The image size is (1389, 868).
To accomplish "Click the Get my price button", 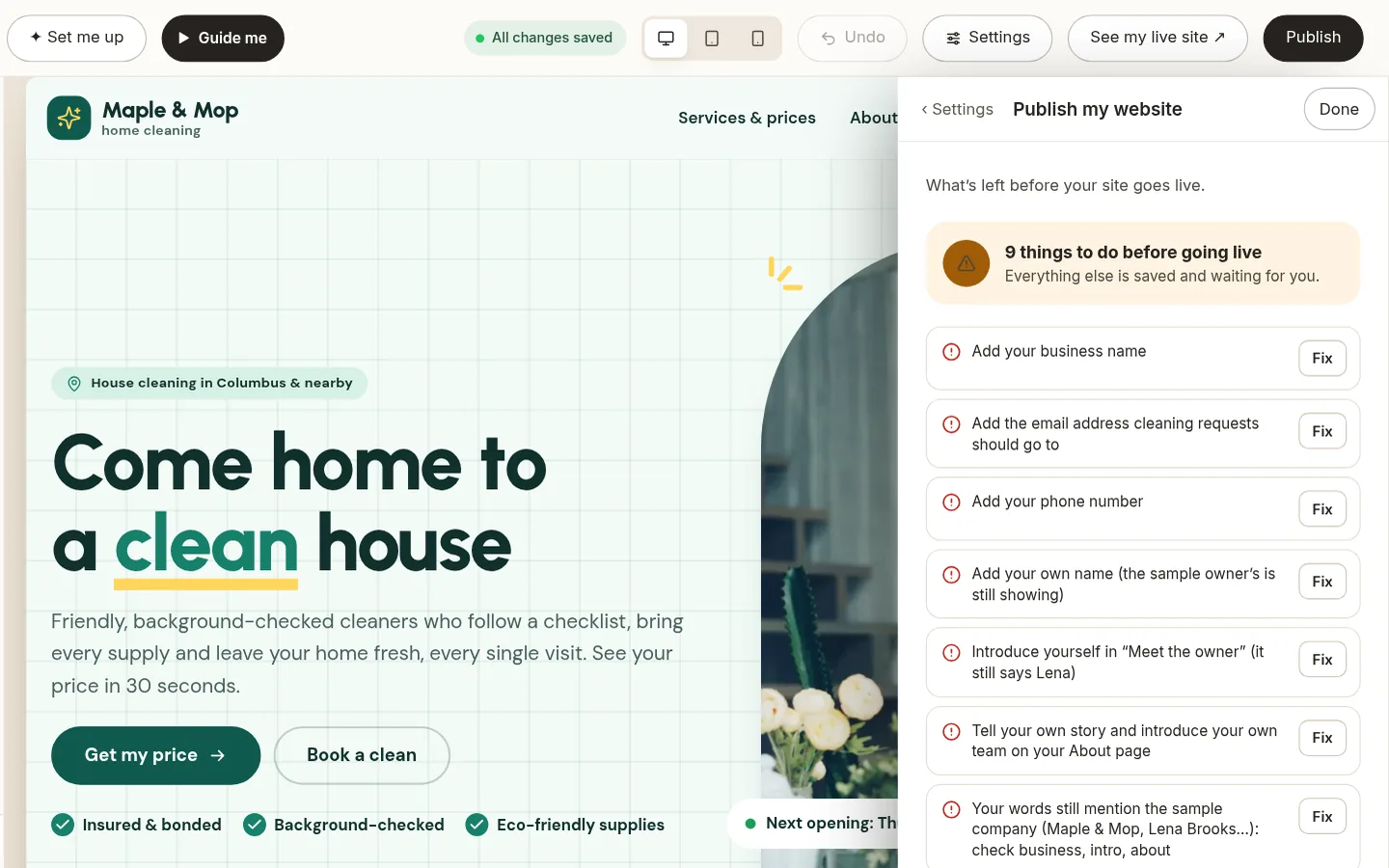I will coord(155,755).
